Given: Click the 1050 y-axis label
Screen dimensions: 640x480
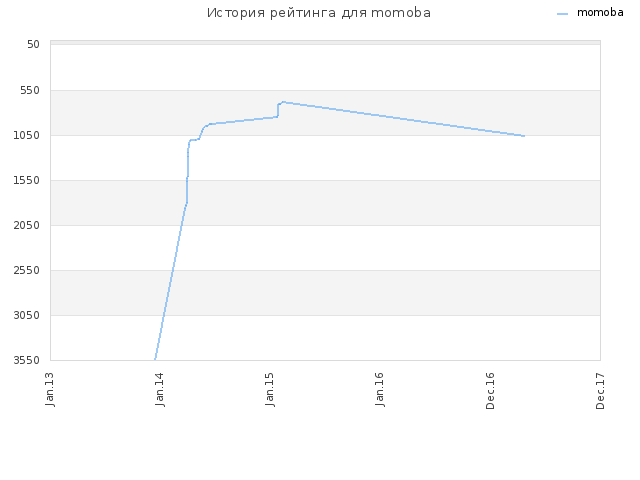Looking at the screenshot, I should pos(27,135).
